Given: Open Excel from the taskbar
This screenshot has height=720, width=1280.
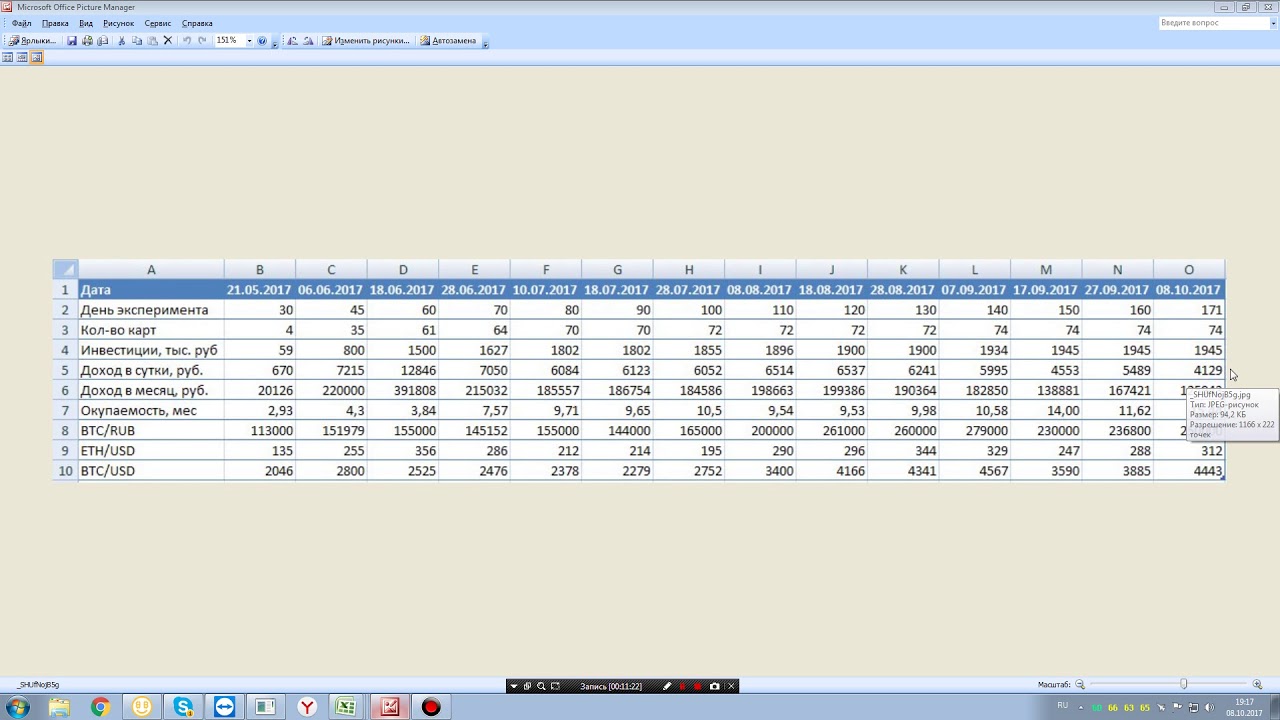Looking at the screenshot, I should click(346, 707).
